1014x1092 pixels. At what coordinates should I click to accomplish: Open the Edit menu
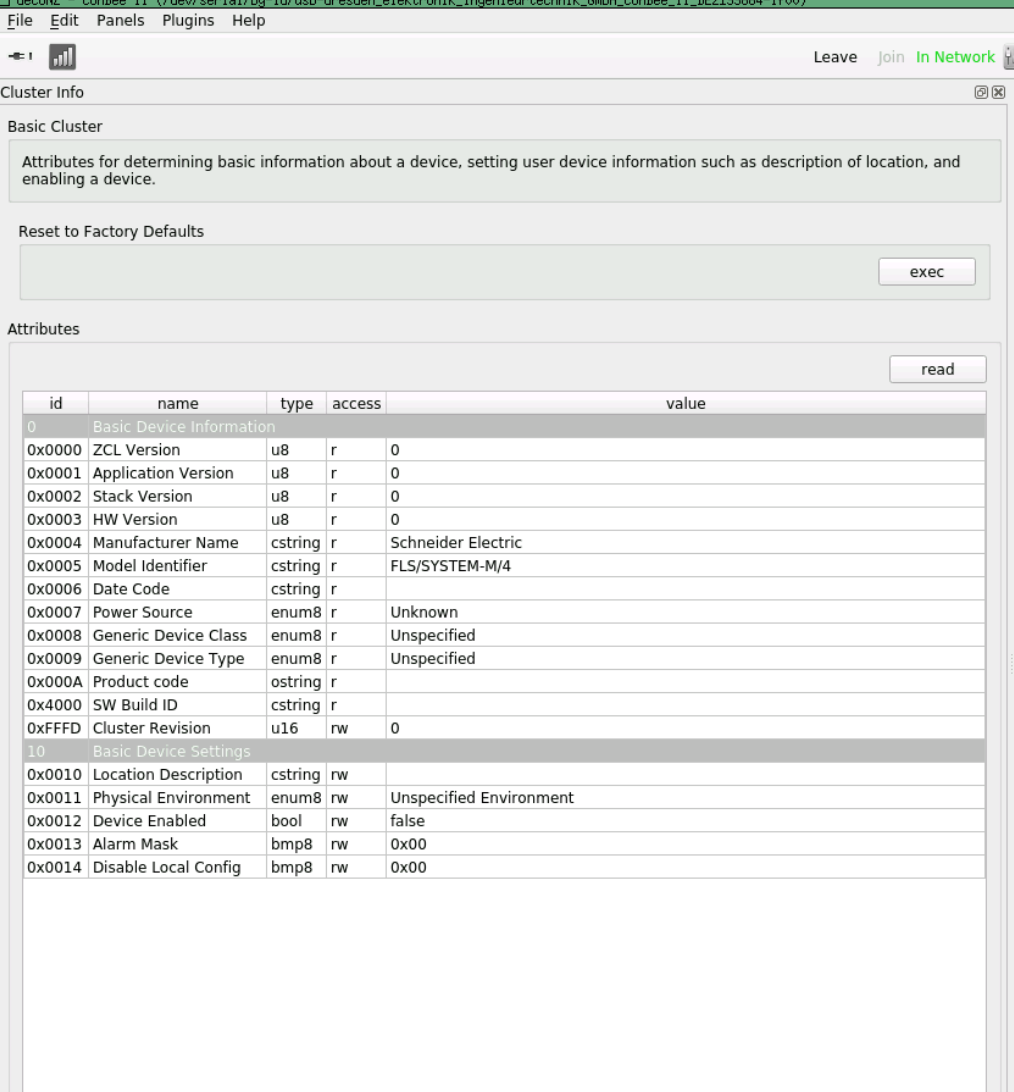pos(63,20)
